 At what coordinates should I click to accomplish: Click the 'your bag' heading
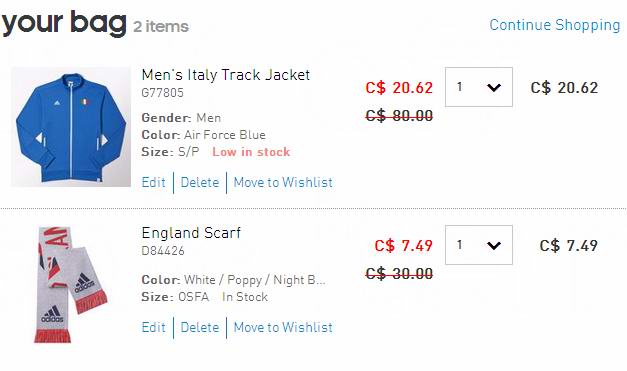coord(64,23)
